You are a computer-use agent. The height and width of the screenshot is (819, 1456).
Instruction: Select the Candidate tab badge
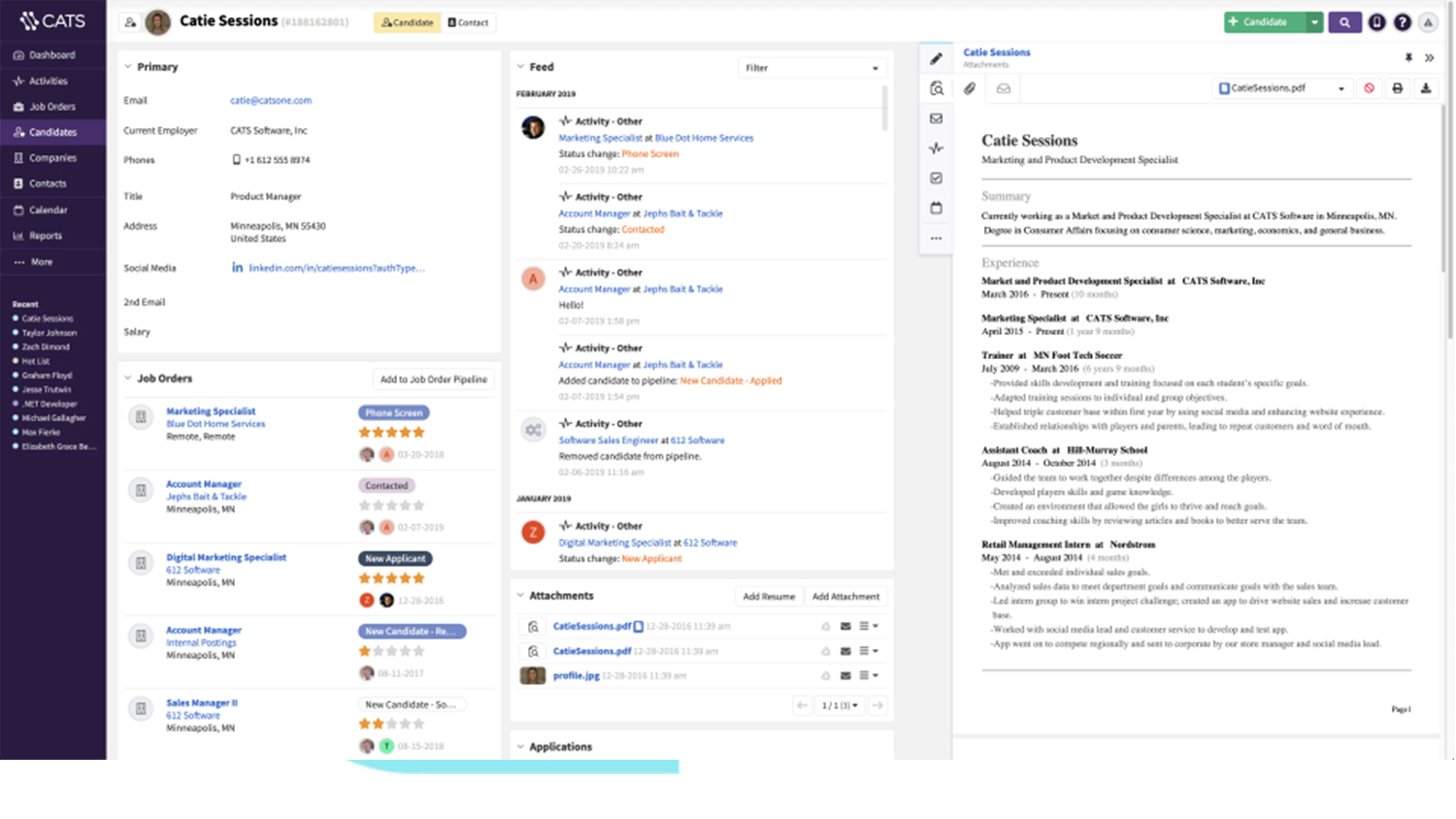(x=407, y=22)
